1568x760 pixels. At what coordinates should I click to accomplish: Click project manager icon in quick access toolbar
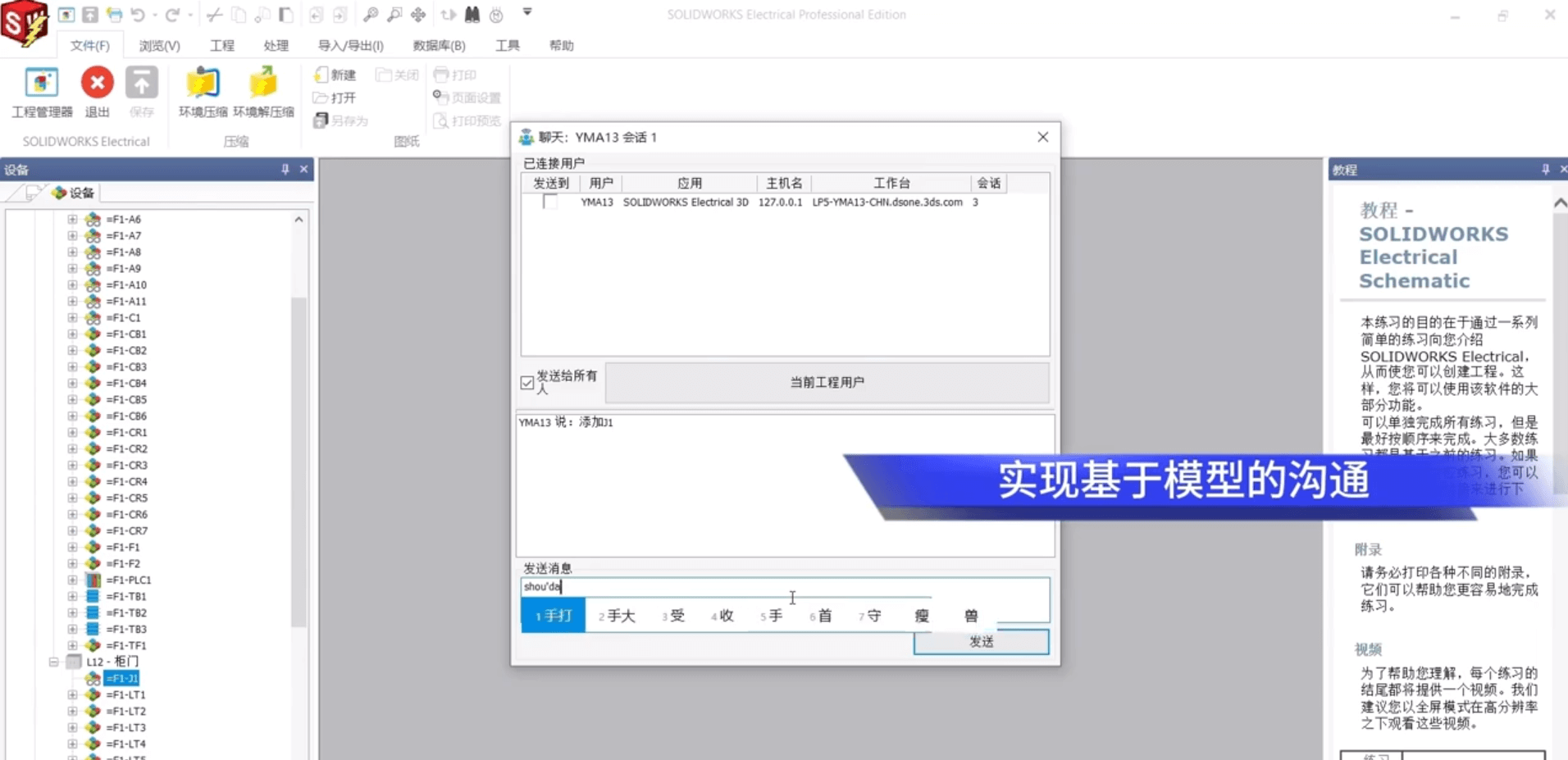point(66,14)
